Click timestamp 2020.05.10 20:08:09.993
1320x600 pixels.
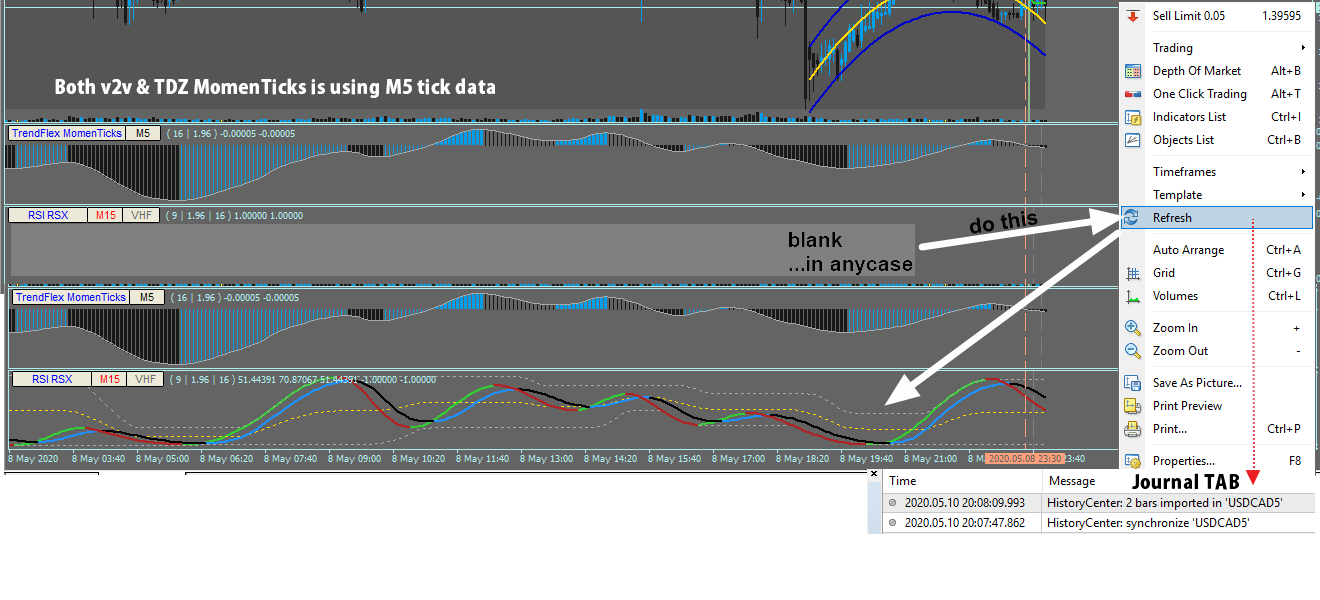[965, 503]
